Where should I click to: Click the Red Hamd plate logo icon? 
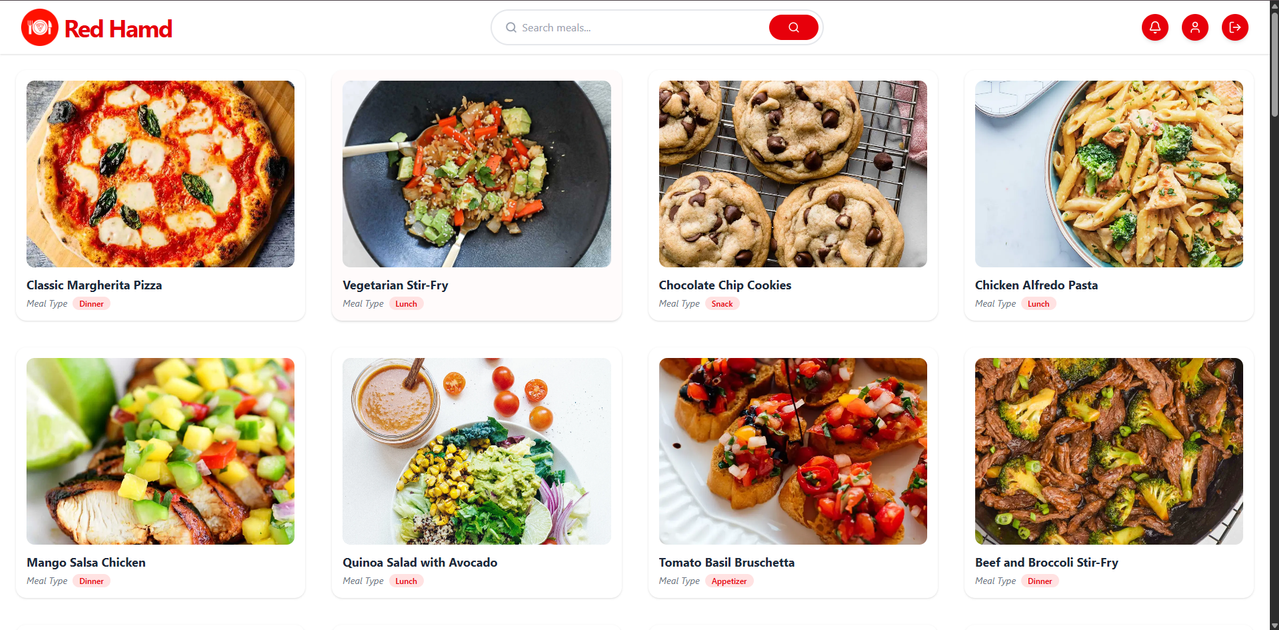(x=40, y=28)
